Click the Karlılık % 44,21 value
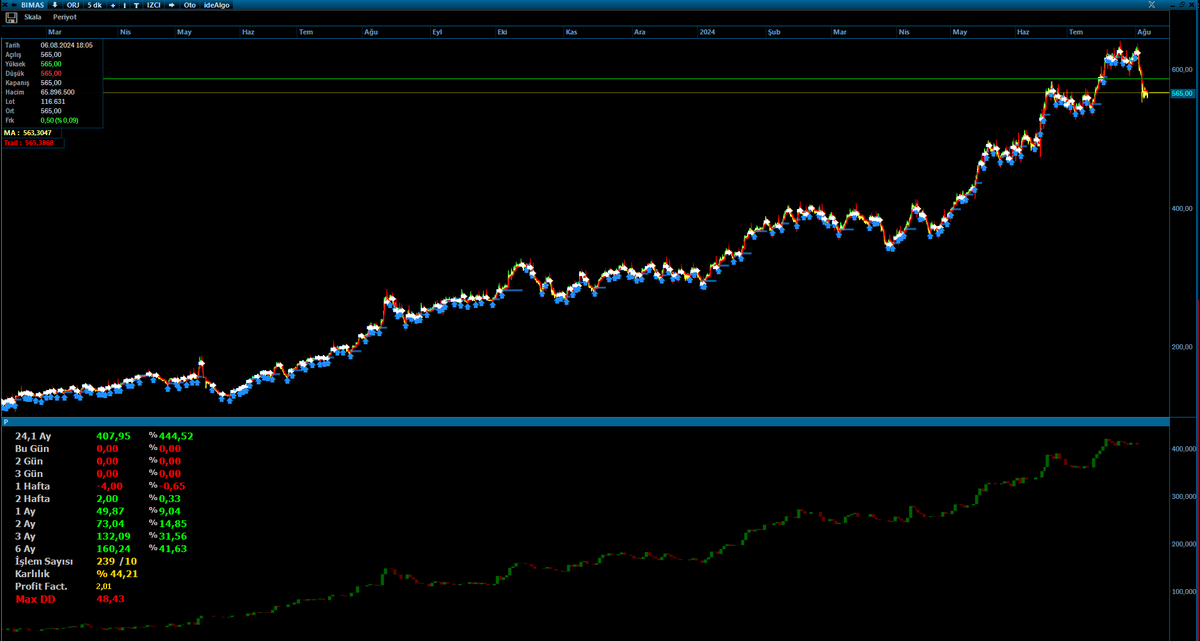Image resolution: width=1200 pixels, height=641 pixels. (117, 573)
